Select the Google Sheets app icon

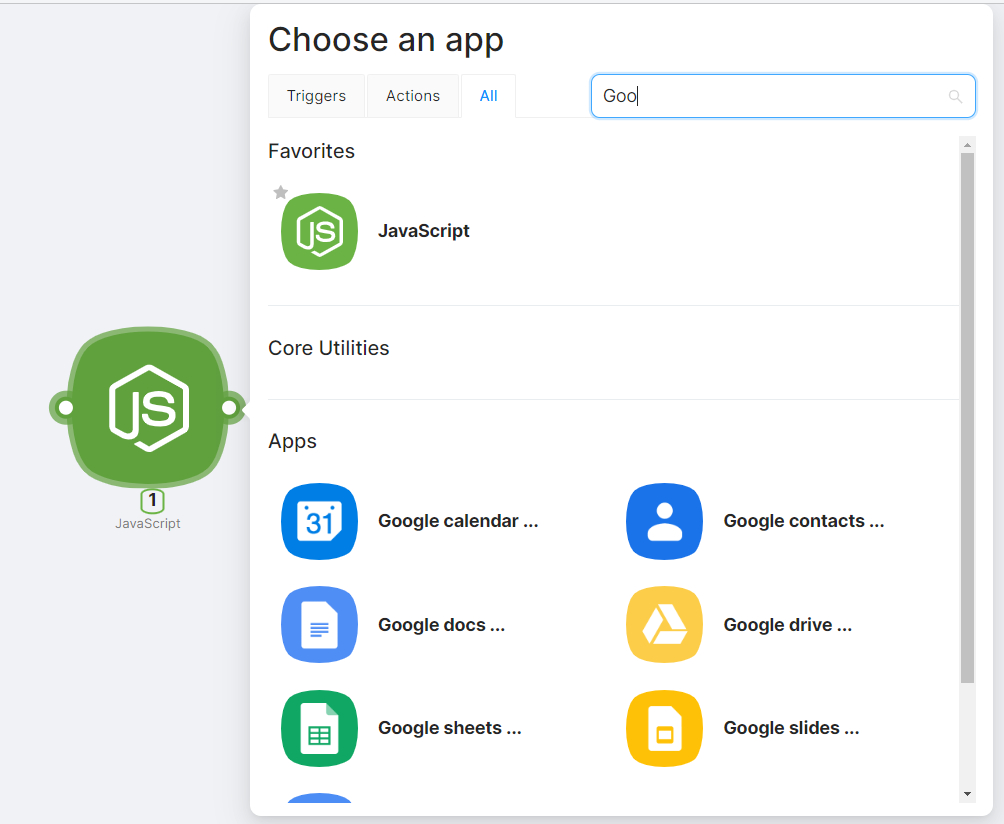[319, 728]
